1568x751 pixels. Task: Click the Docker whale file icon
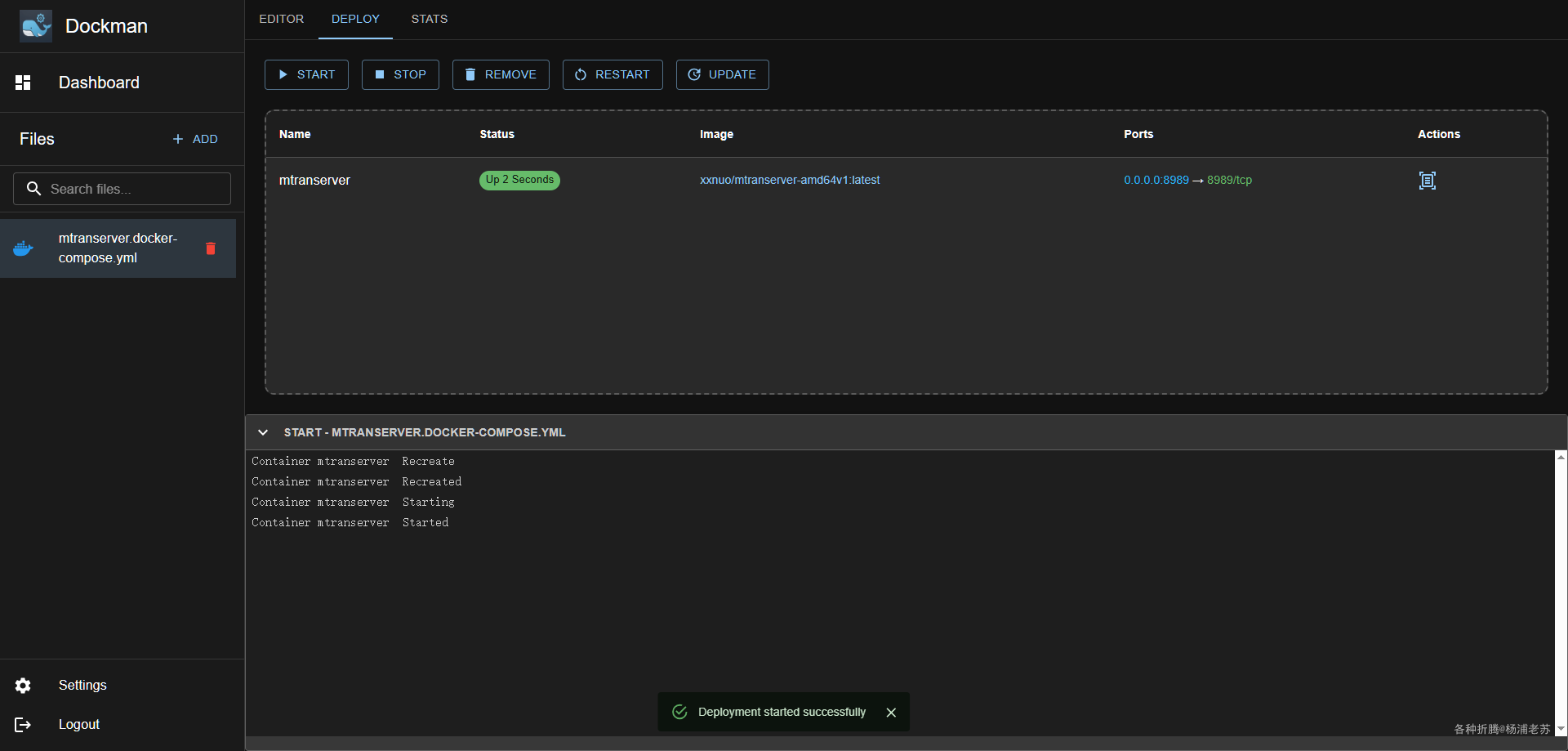point(24,248)
